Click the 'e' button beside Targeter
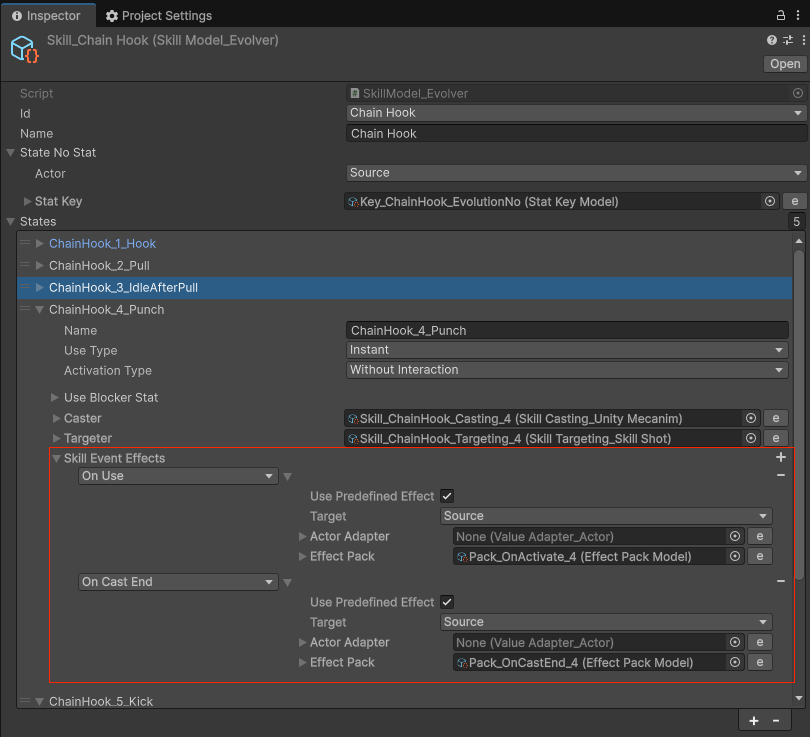810x737 pixels. [775, 438]
